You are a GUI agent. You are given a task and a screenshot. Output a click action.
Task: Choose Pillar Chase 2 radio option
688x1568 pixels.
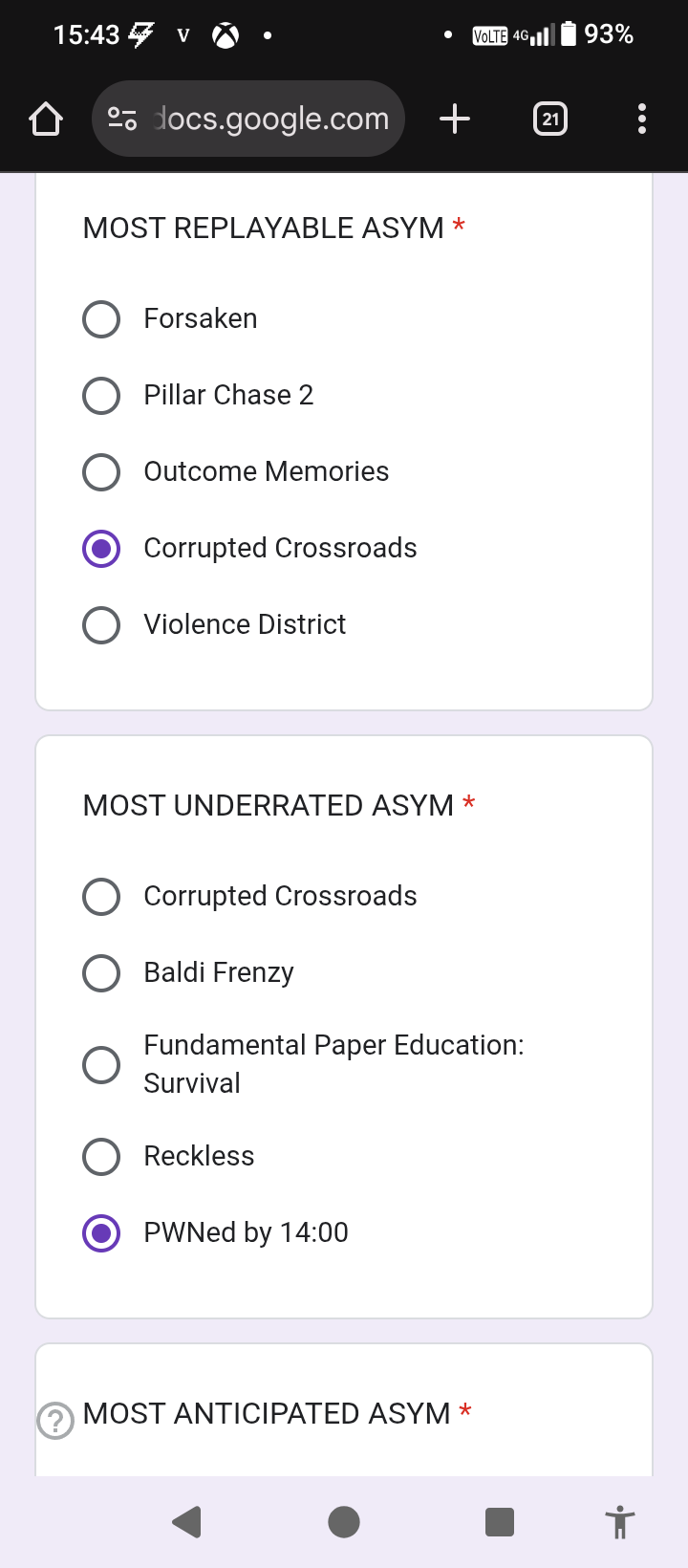[101, 396]
